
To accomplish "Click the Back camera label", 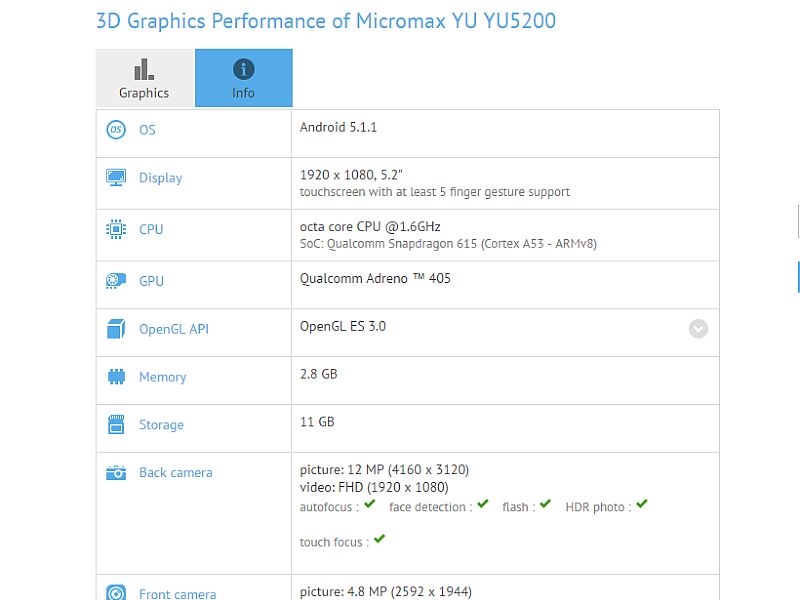I will click(x=176, y=472).
